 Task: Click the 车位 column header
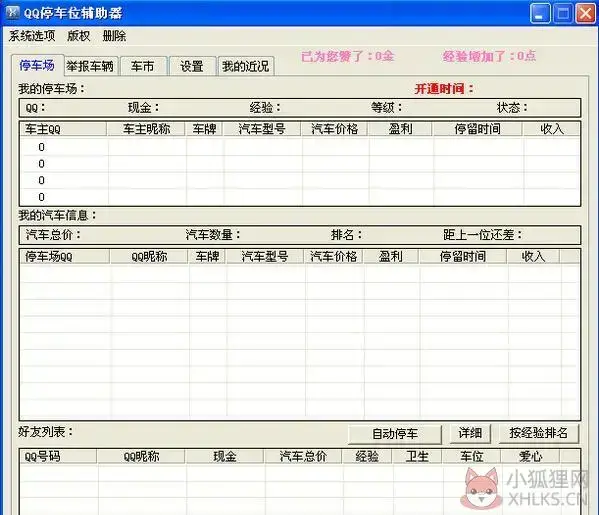pyautogui.click(x=471, y=457)
